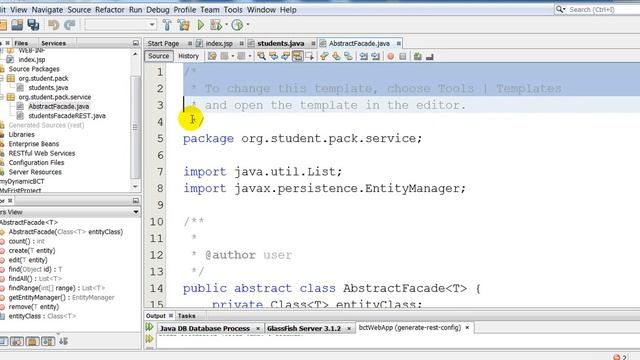Click Projects panel scrollbar down arrow
Screen dimensions: 640x360
click(x=136, y=187)
